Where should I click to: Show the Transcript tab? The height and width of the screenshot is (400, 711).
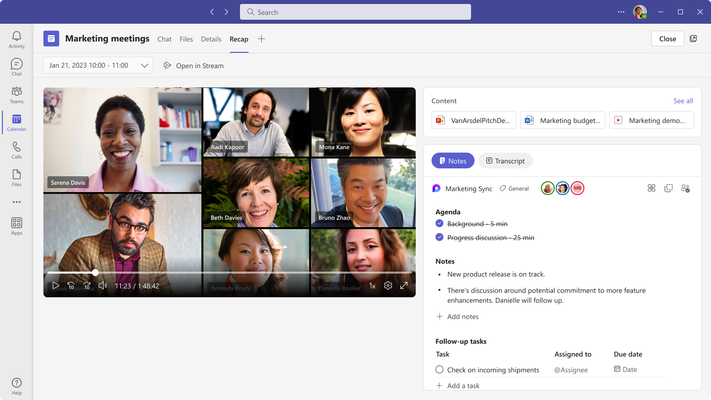(505, 161)
